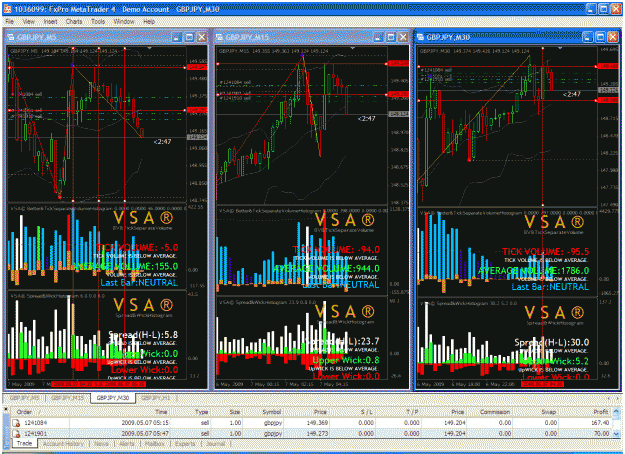The image size is (625, 454).
Task: Open the Journal tab
Action: click(x=216, y=444)
